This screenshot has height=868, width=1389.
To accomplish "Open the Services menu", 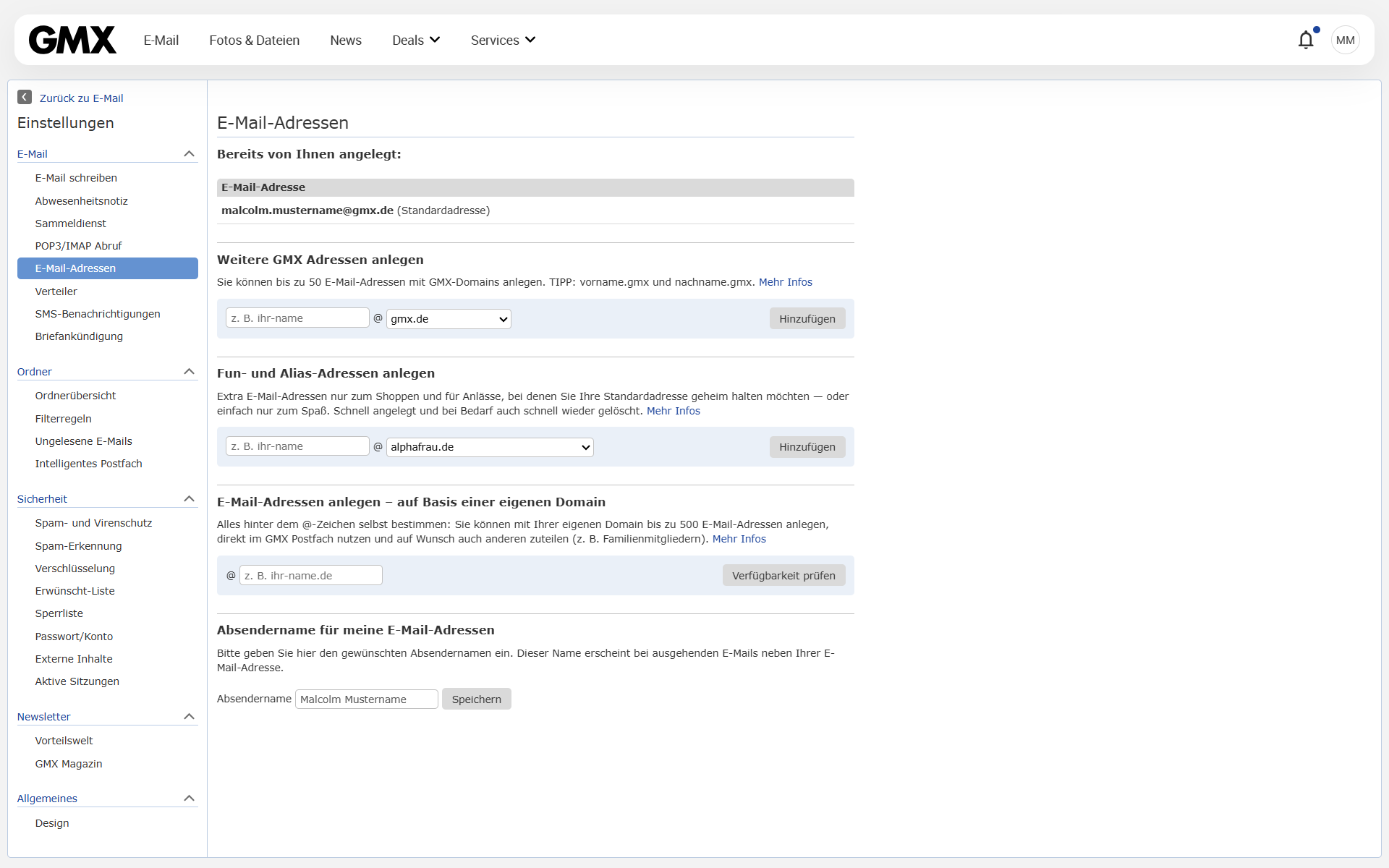I will click(502, 40).
